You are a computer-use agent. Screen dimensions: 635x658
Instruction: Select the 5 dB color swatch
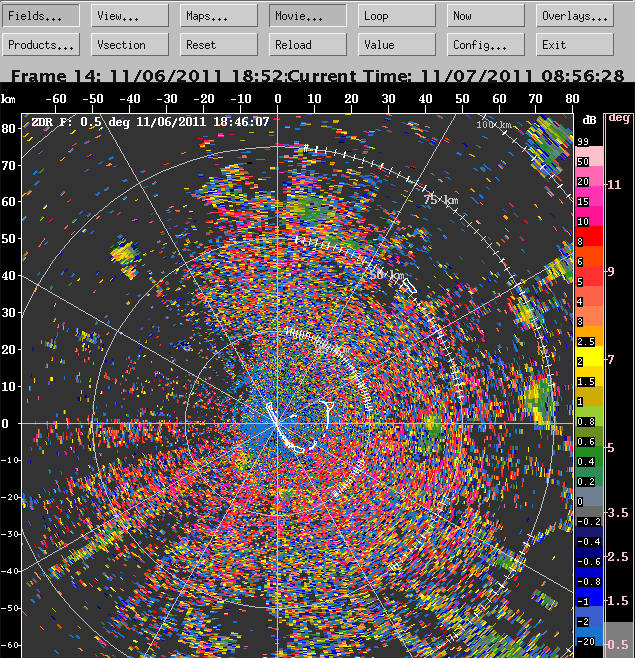589,277
